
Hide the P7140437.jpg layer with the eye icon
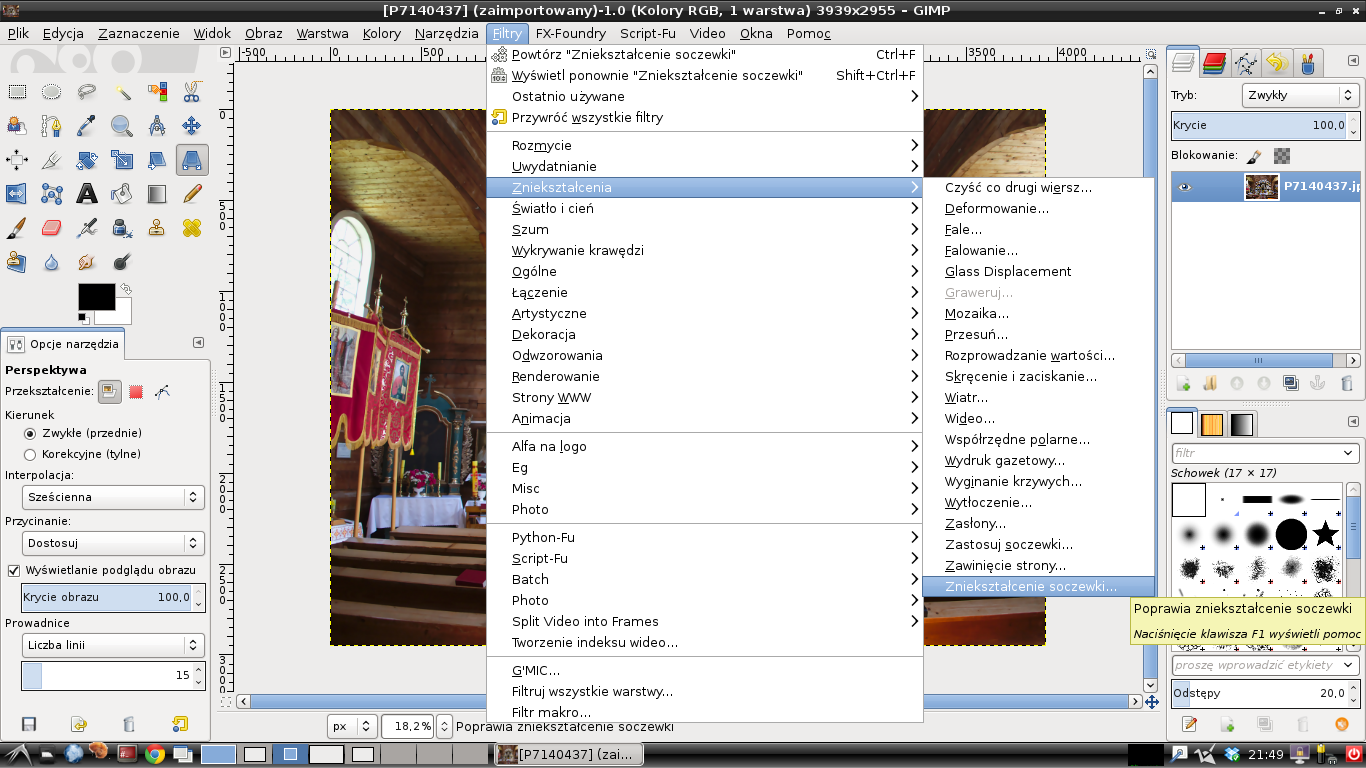1185,187
